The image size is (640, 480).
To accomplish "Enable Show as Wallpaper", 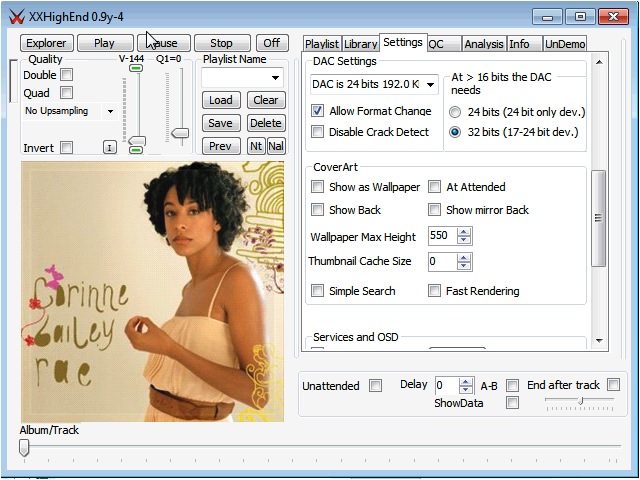I will 317,187.
